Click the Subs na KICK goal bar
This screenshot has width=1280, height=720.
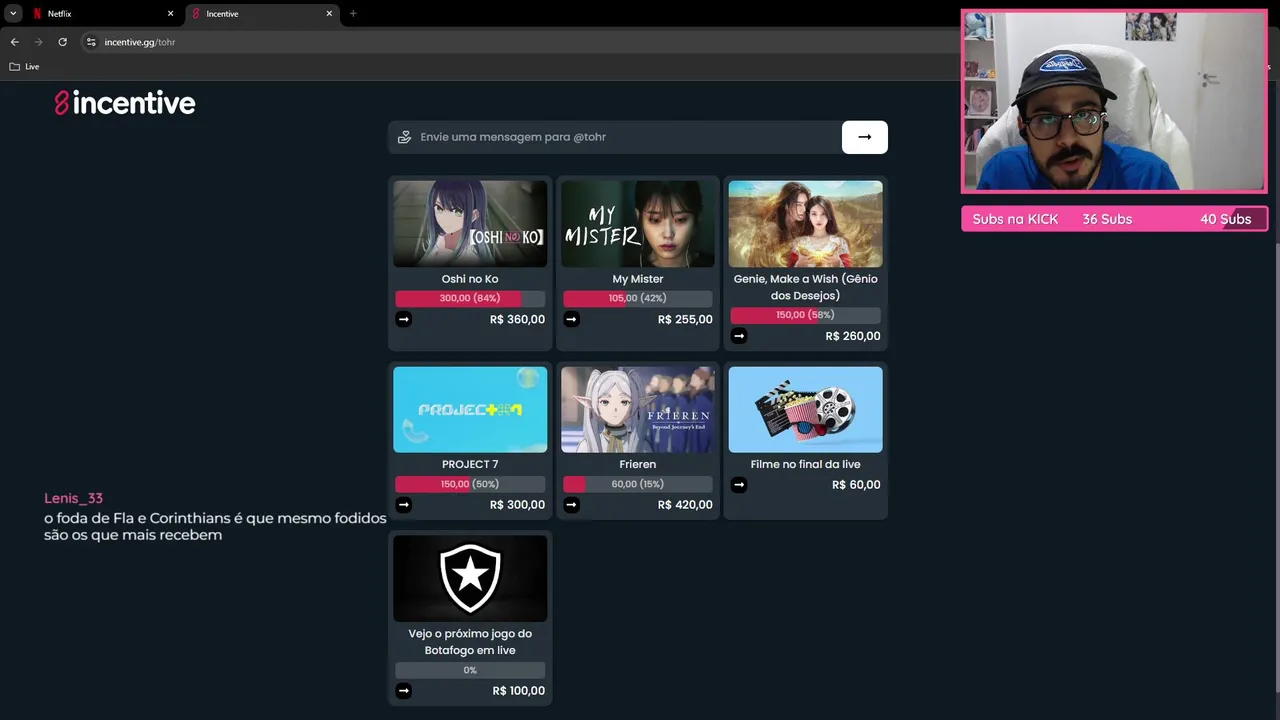pyautogui.click(x=1114, y=219)
